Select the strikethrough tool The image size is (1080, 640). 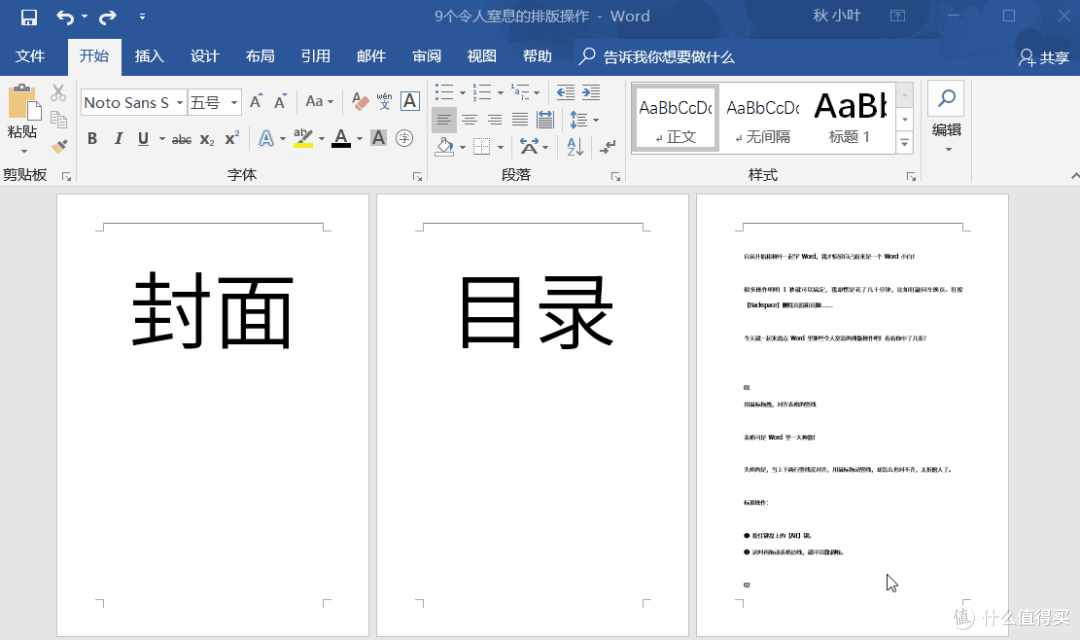click(181, 139)
